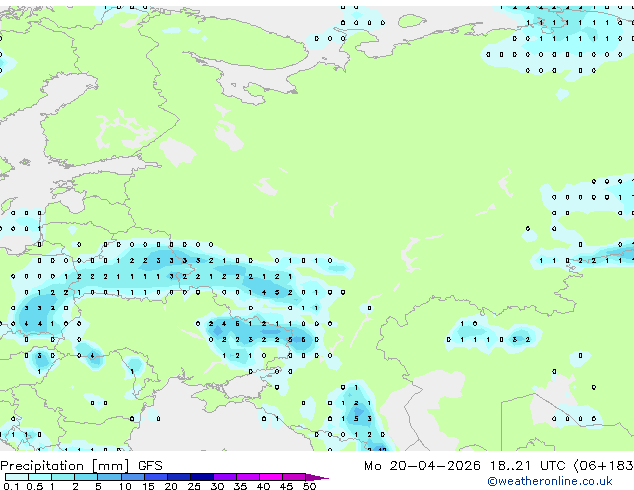
Task: Click the legend label '0.1'
Action: 11,486
